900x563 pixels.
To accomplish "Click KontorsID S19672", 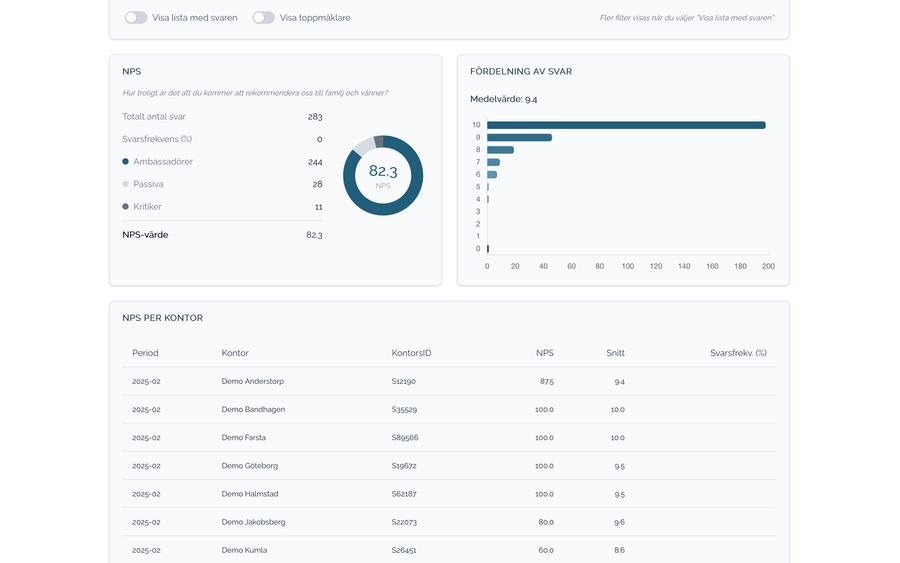I will click(404, 465).
